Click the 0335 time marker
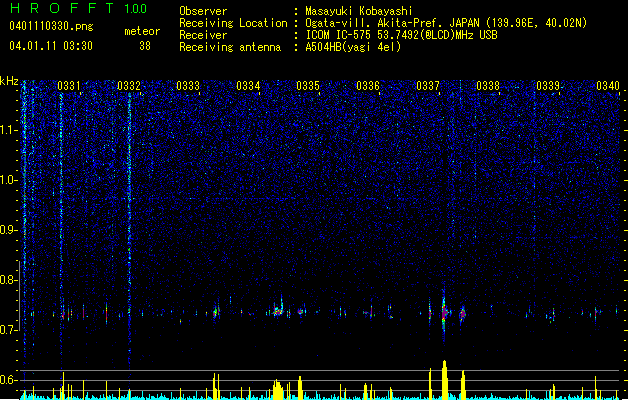 pos(308,86)
